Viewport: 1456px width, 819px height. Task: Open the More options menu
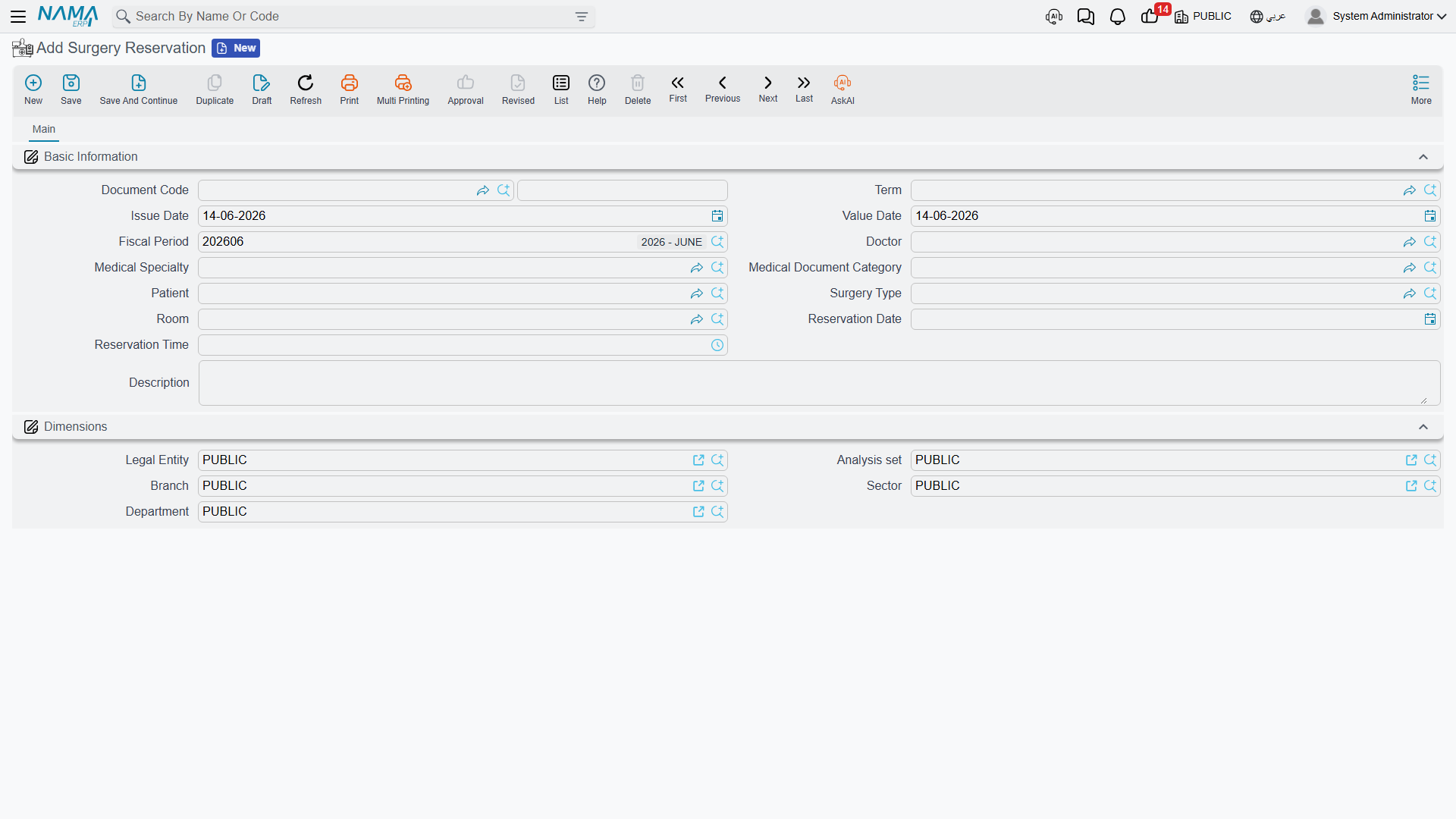pyautogui.click(x=1421, y=89)
